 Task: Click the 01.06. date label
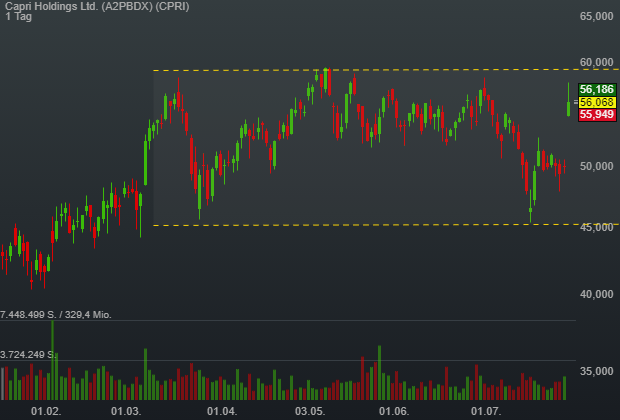394,411
